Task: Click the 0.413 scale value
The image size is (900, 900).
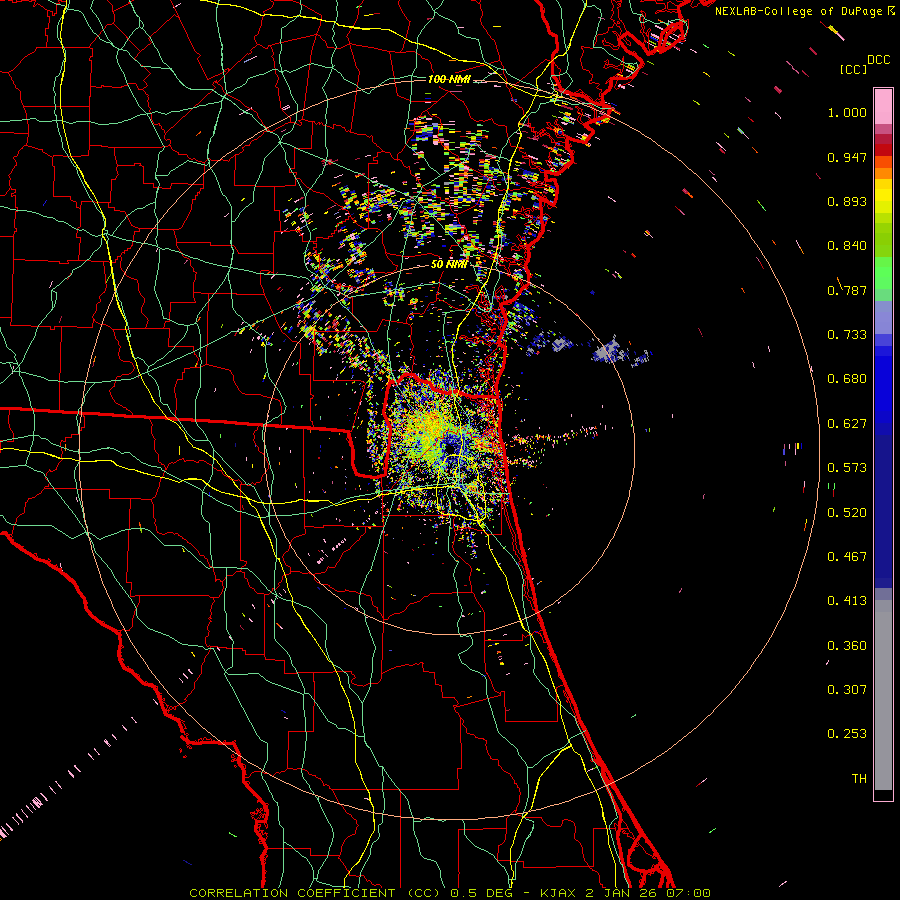Action: point(847,601)
